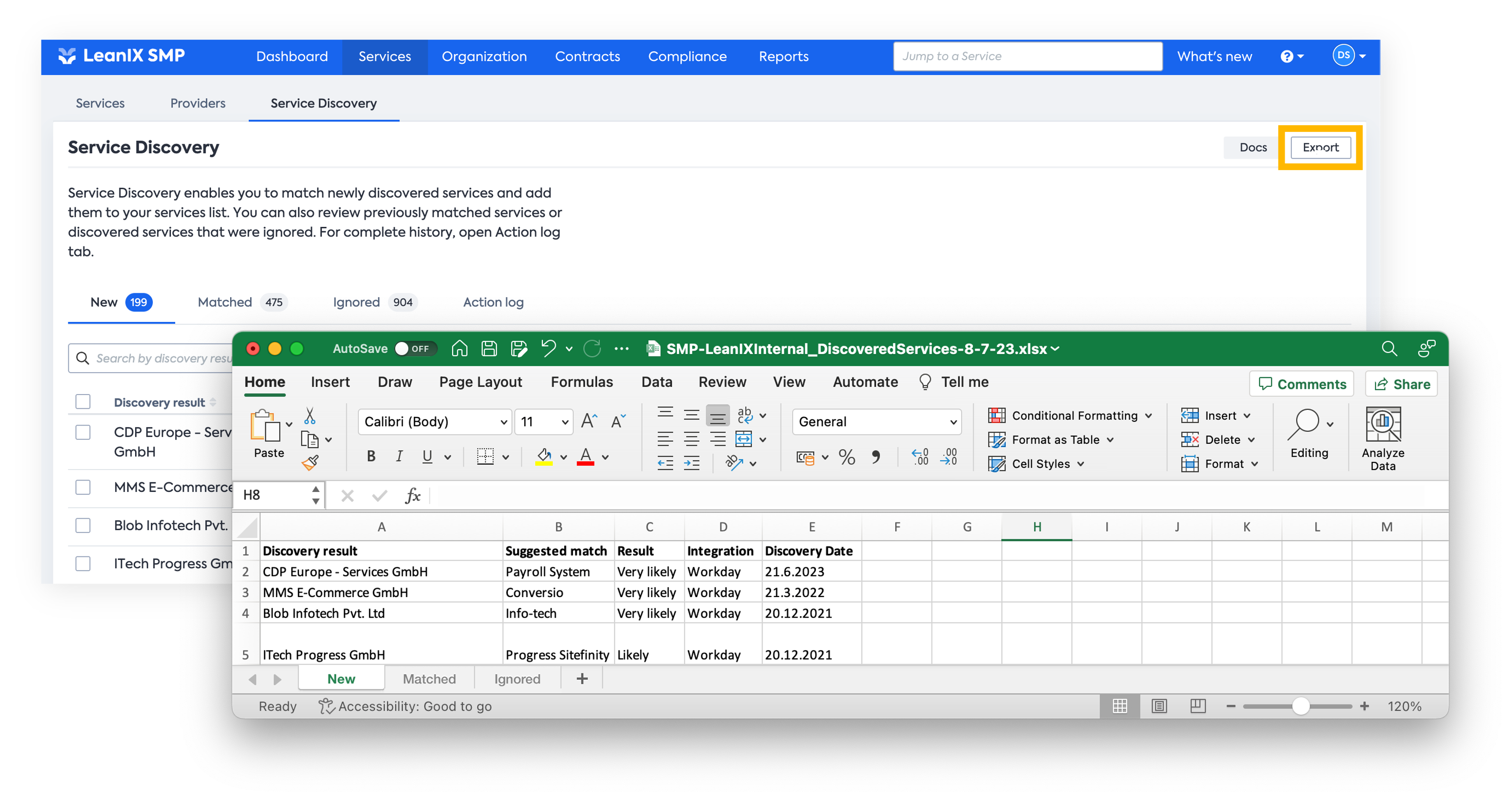The height and width of the screenshot is (801, 1512).
Task: Switch to Page Break Preview in status bar
Action: pyautogui.click(x=1198, y=706)
